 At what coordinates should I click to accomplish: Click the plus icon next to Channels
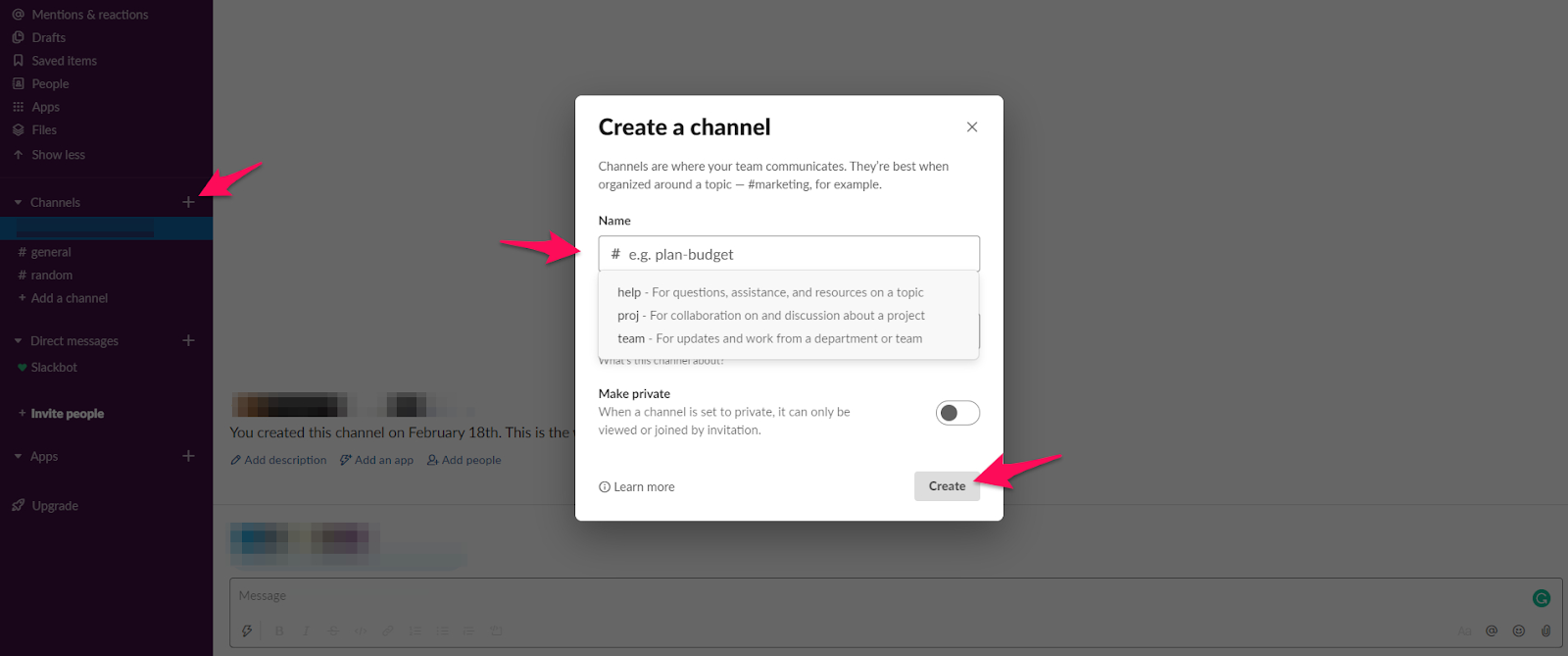pos(188,202)
